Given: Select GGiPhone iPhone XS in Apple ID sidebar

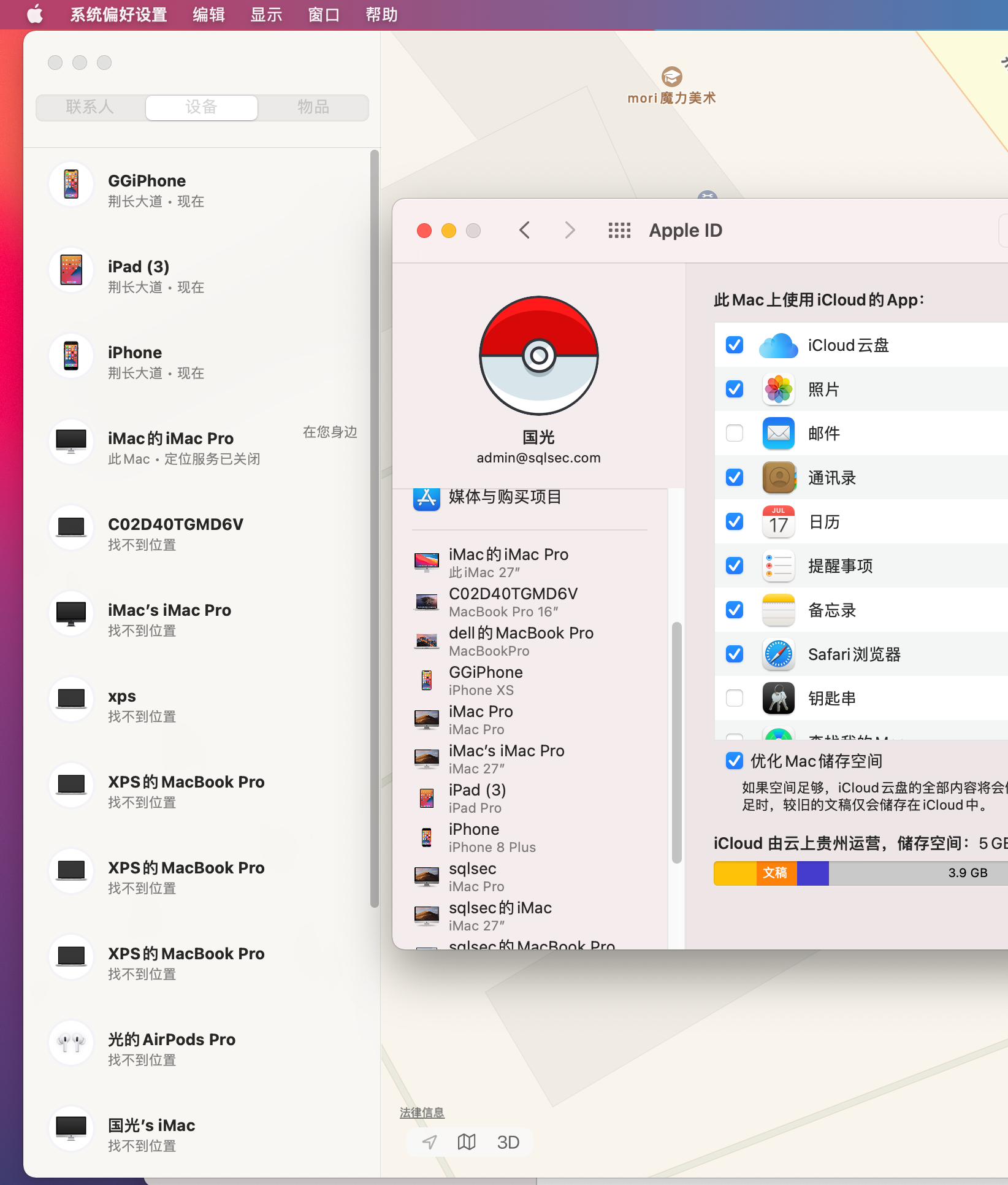Looking at the screenshot, I should click(x=530, y=680).
